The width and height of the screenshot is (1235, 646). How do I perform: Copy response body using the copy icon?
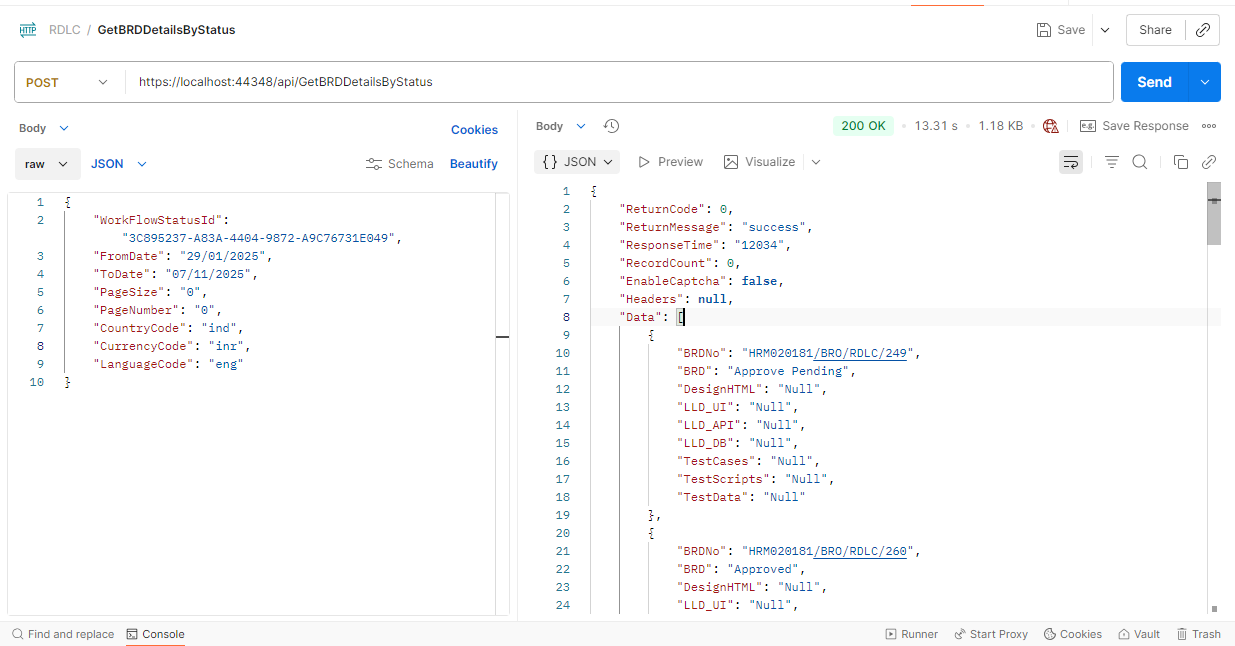coord(1180,162)
